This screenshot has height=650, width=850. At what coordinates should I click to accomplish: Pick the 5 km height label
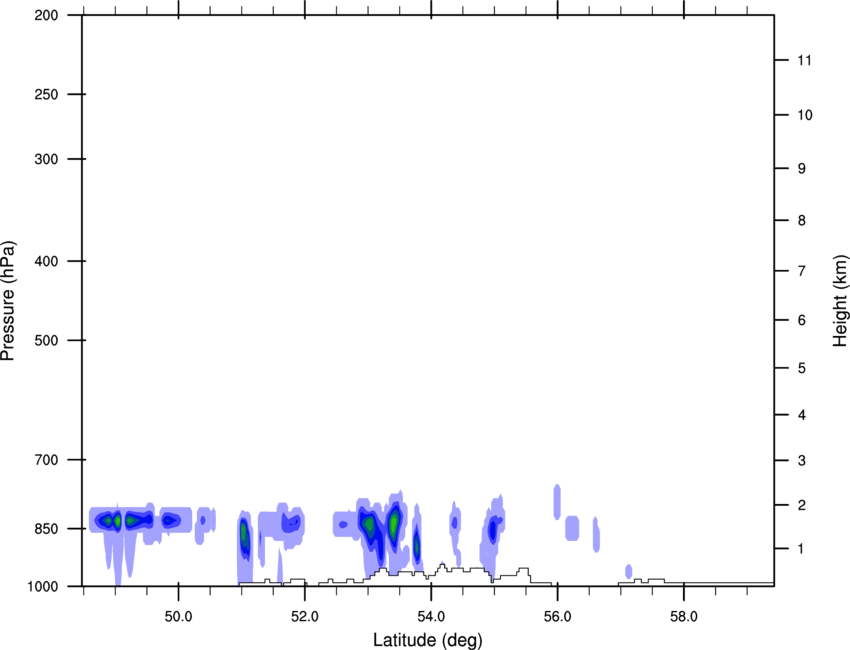point(801,369)
